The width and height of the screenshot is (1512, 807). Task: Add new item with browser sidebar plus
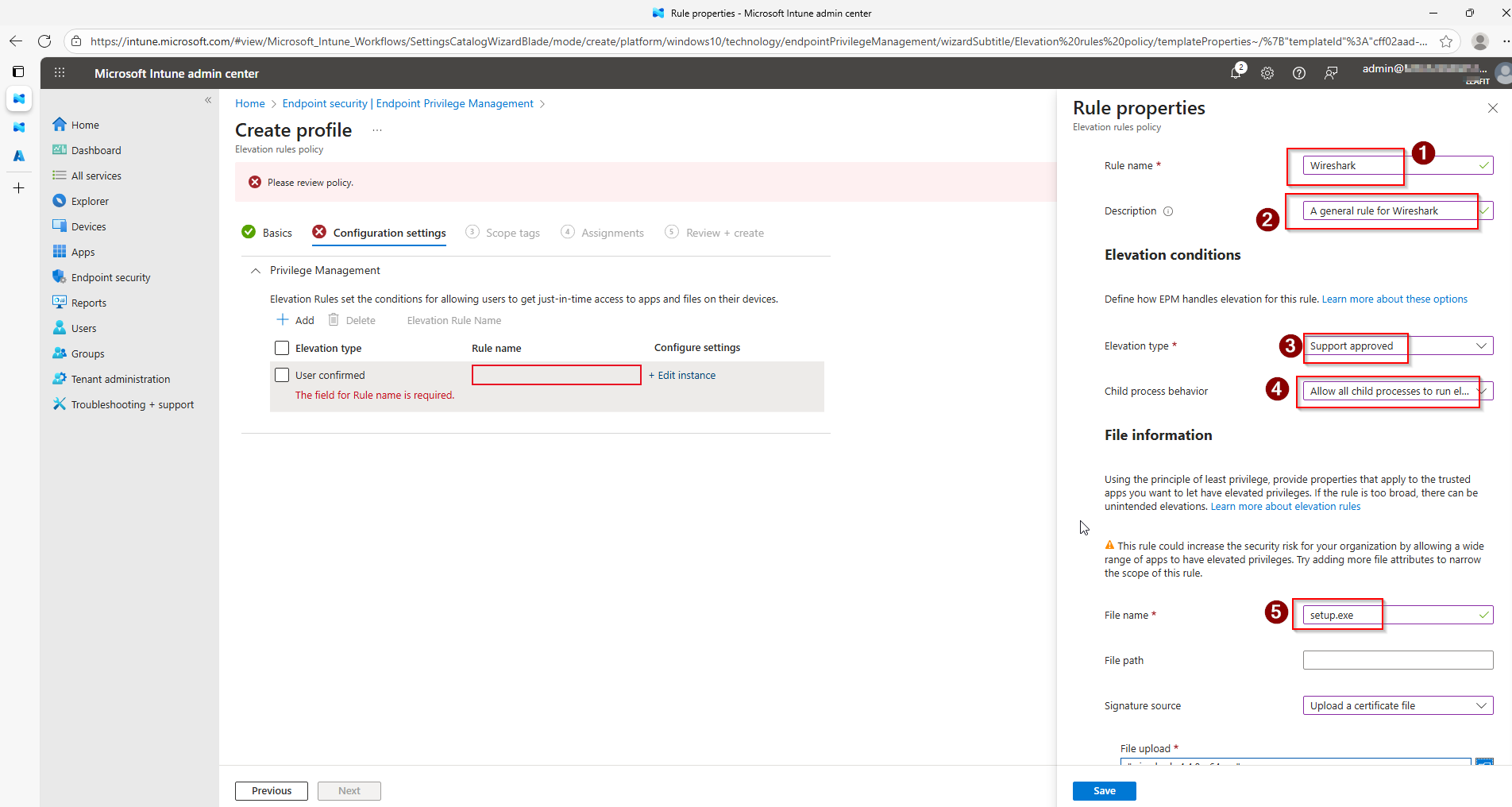(x=18, y=188)
